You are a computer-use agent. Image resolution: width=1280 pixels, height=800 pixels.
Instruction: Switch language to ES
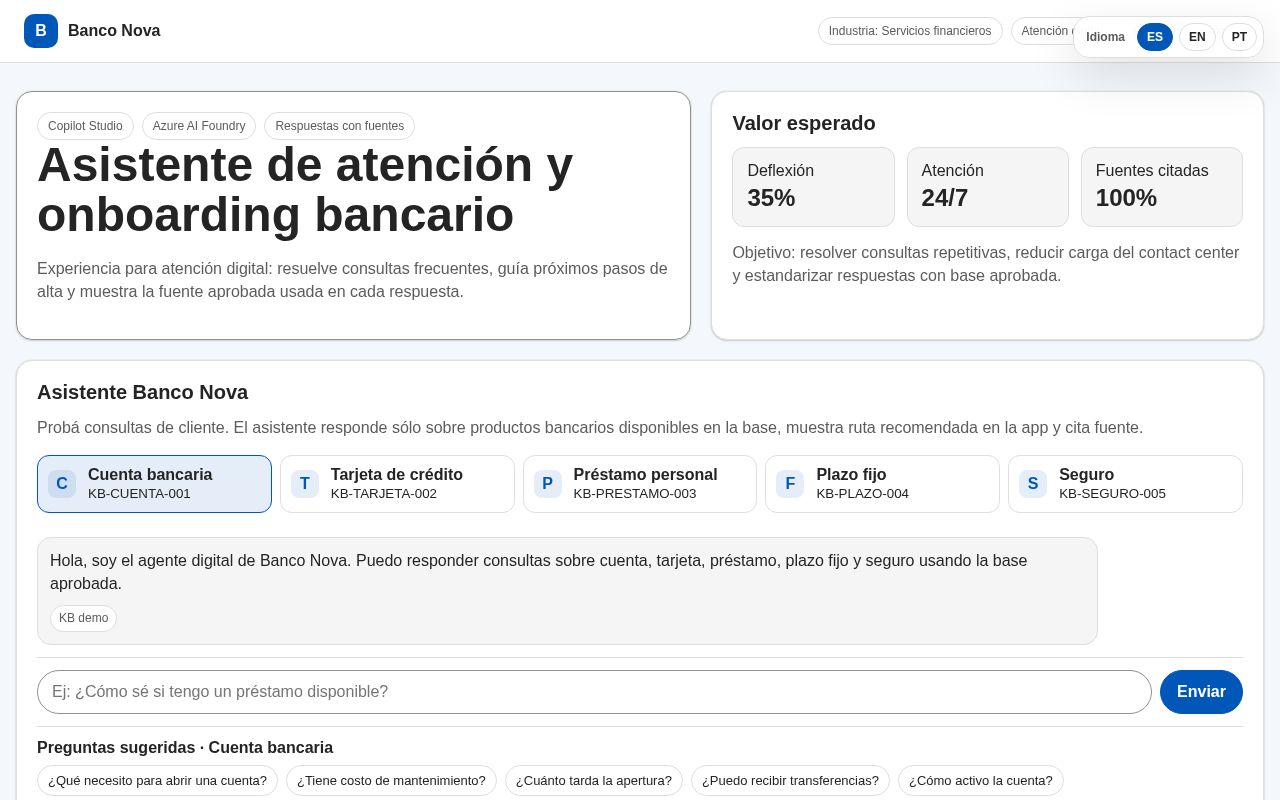(x=1155, y=37)
